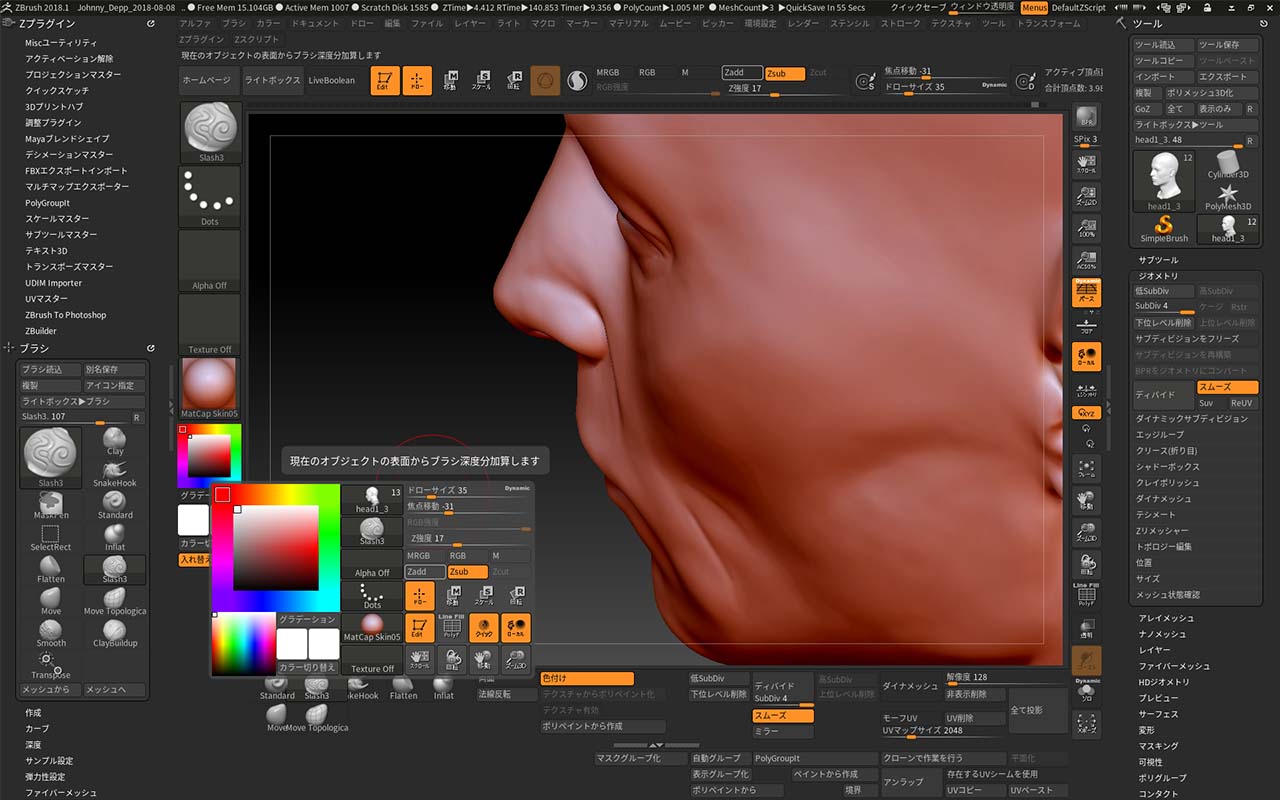Expand the デシメーションマスター plugin

[69, 155]
